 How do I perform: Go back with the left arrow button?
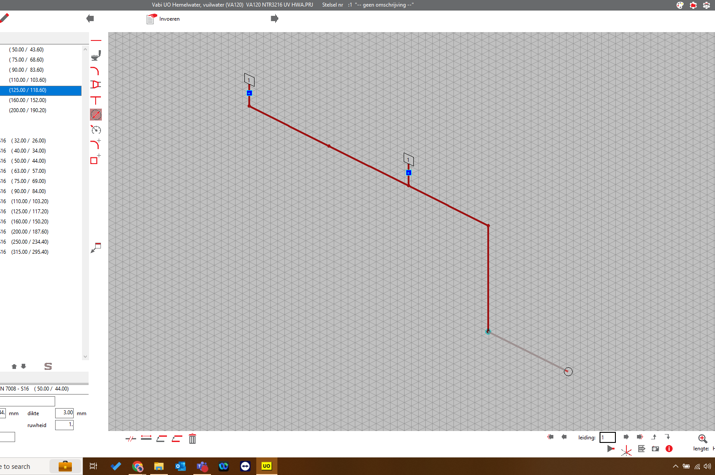coord(90,18)
